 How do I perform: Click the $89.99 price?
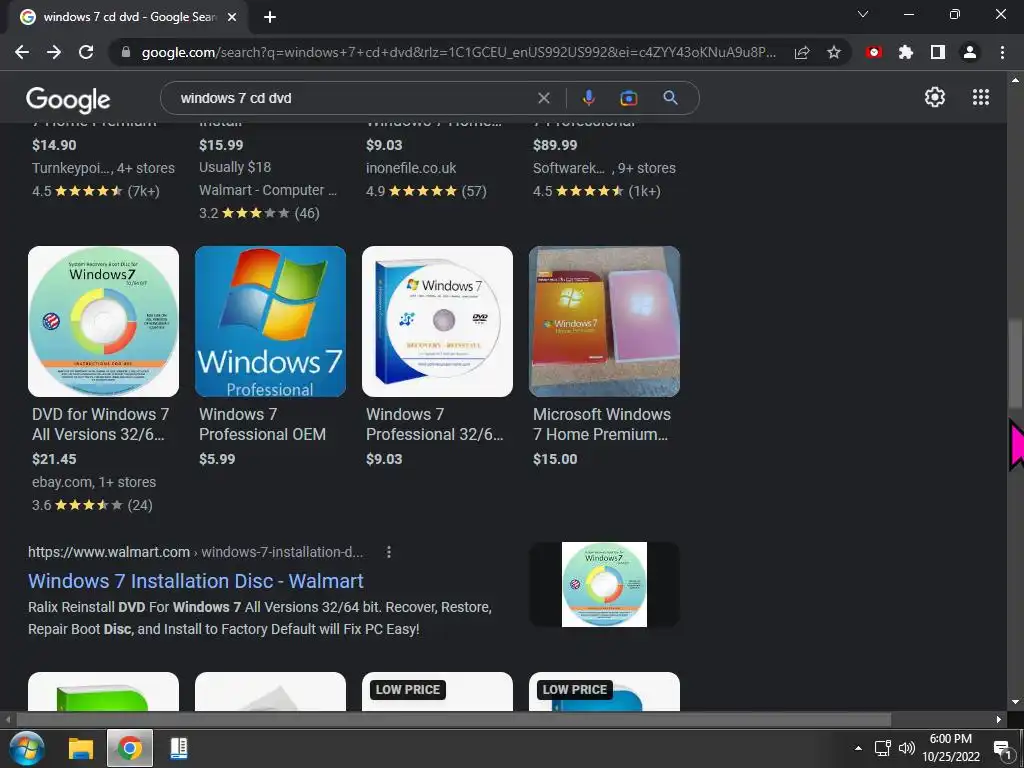[x=555, y=145]
